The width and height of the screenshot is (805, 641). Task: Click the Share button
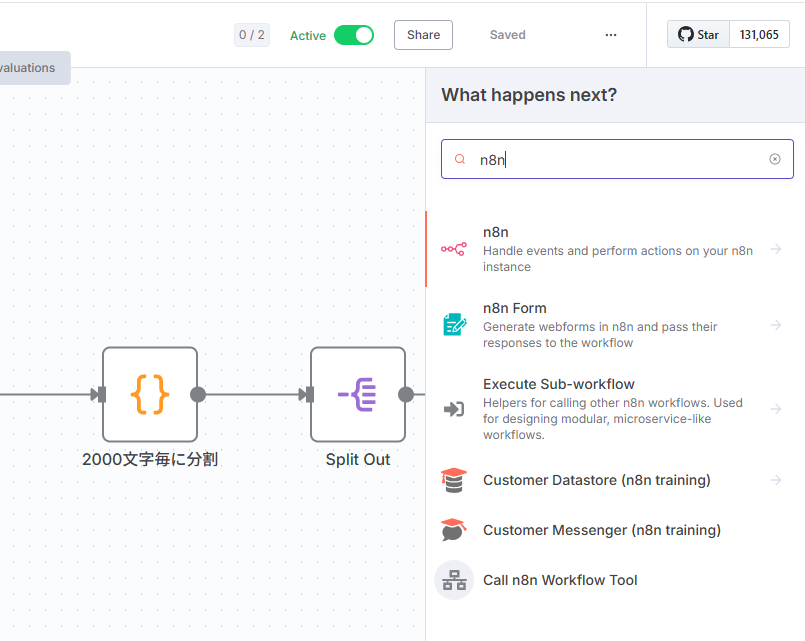tap(423, 35)
